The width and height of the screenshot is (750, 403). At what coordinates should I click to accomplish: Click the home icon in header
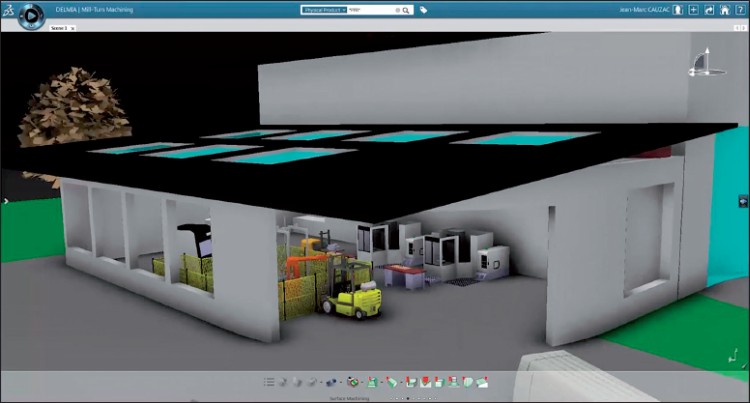pos(724,10)
